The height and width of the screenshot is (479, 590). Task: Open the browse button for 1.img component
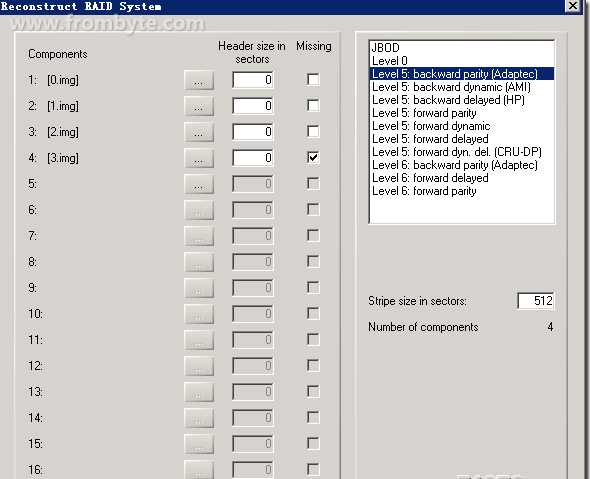[199, 106]
